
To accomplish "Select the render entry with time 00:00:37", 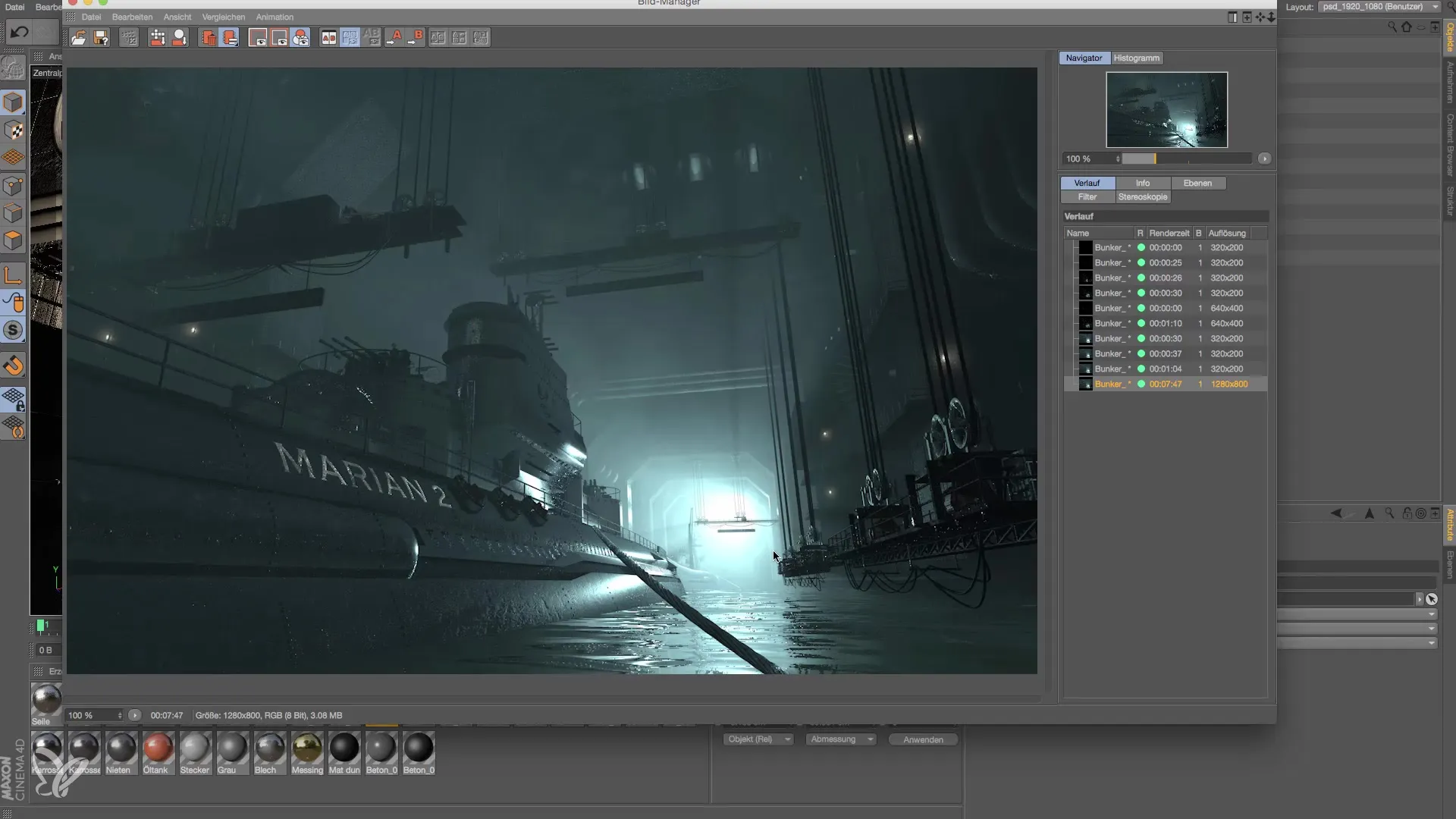I will pos(1166,353).
